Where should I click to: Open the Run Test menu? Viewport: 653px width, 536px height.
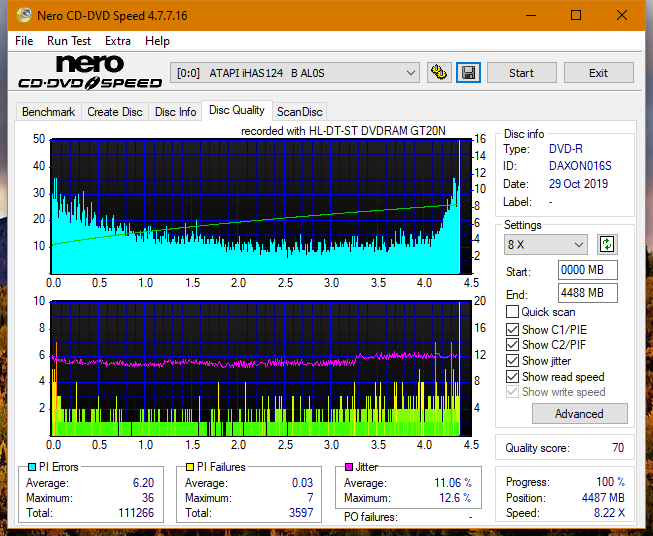pyautogui.click(x=69, y=41)
